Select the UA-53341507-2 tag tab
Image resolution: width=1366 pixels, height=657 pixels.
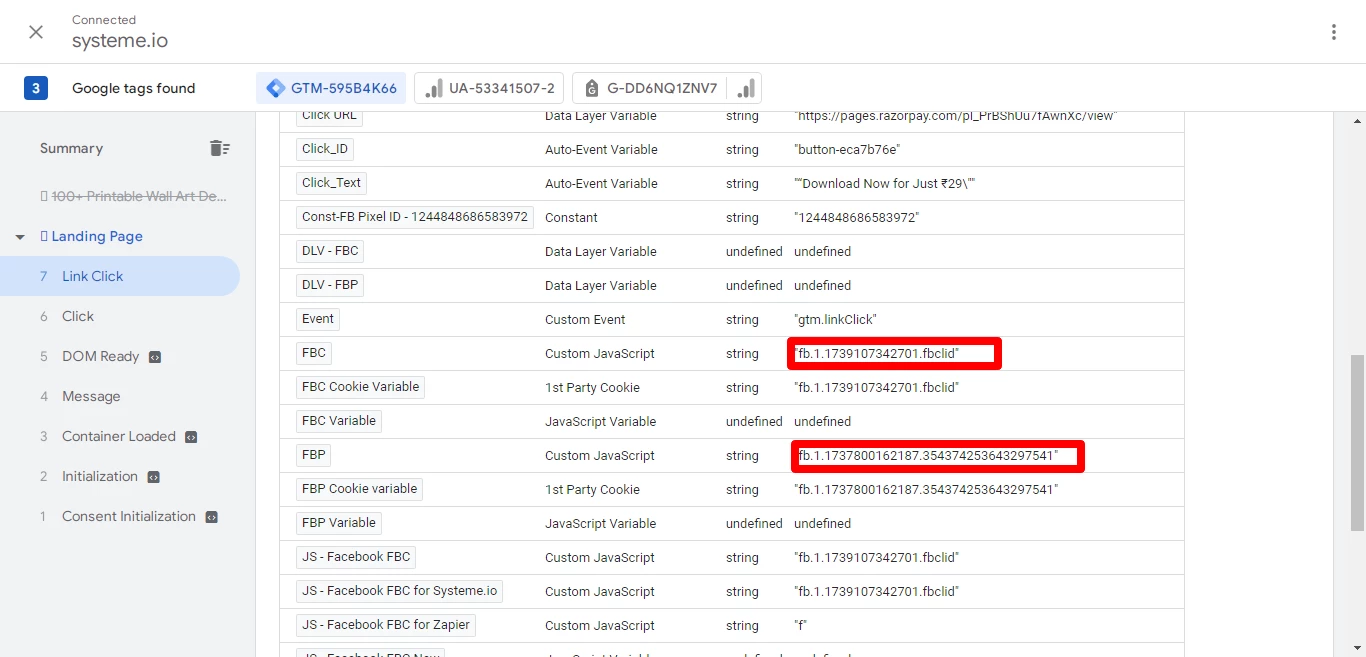(489, 88)
